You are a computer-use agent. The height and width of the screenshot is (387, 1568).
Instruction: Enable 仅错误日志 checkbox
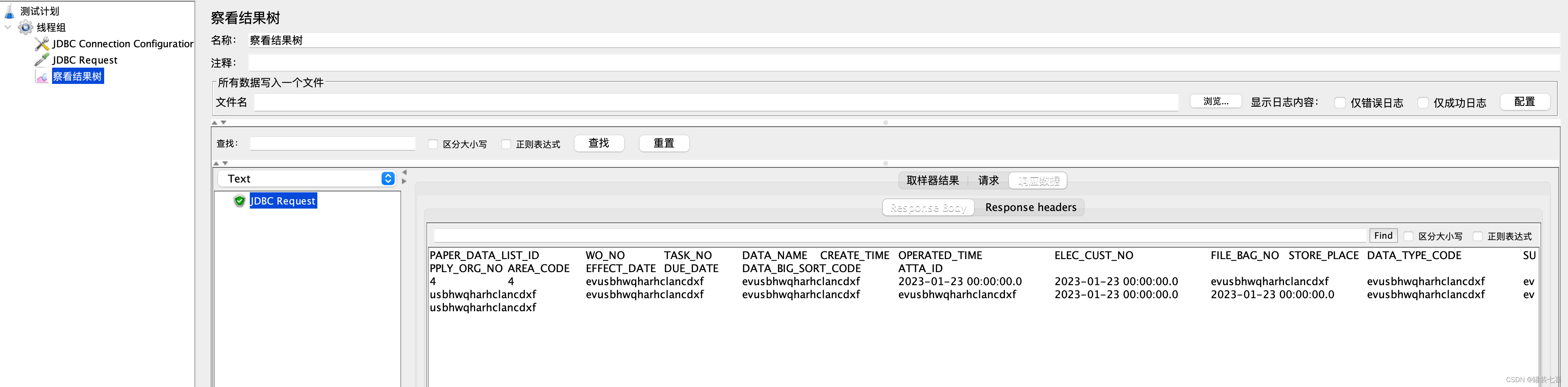tap(1340, 103)
